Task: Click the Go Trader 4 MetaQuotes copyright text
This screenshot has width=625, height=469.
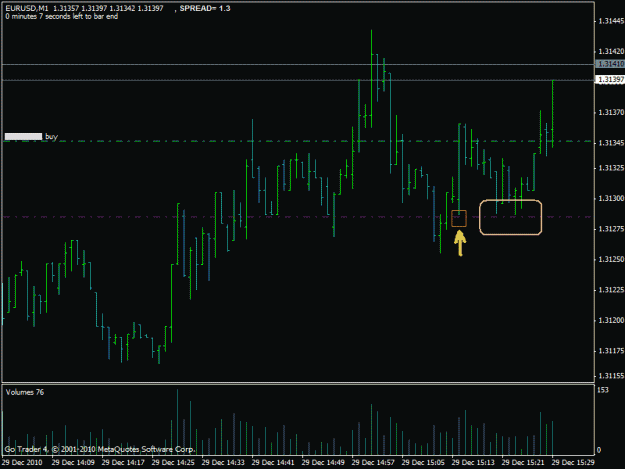Action: (x=100, y=449)
